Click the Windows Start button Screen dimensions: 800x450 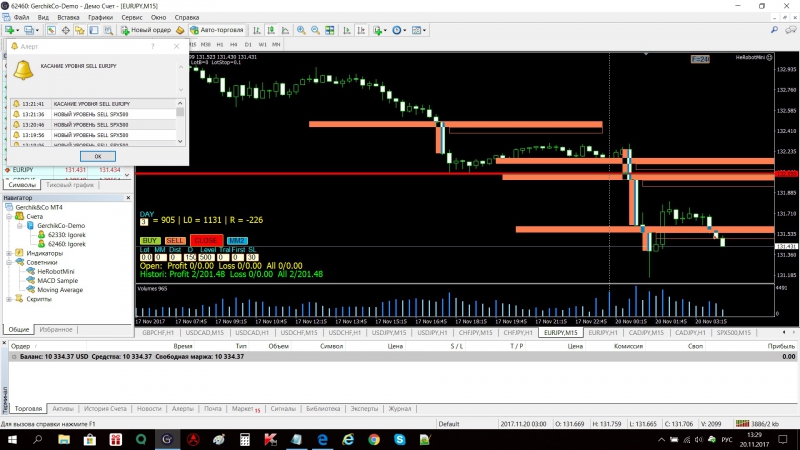(x=12, y=439)
